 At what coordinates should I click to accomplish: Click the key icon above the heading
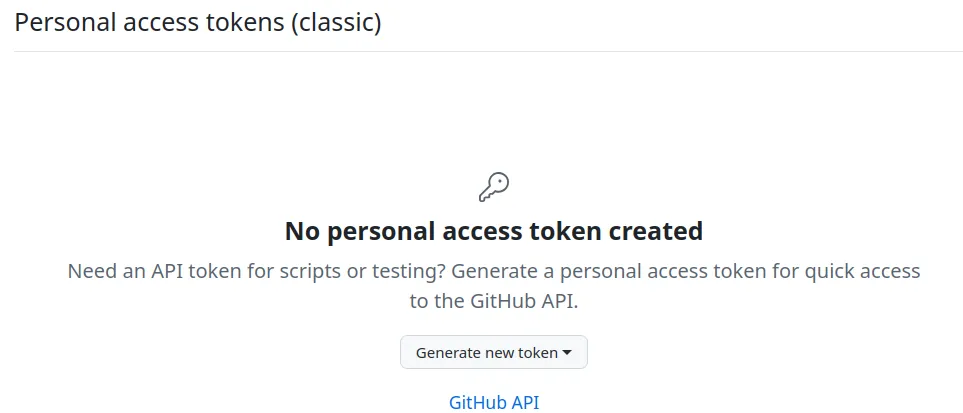click(494, 186)
